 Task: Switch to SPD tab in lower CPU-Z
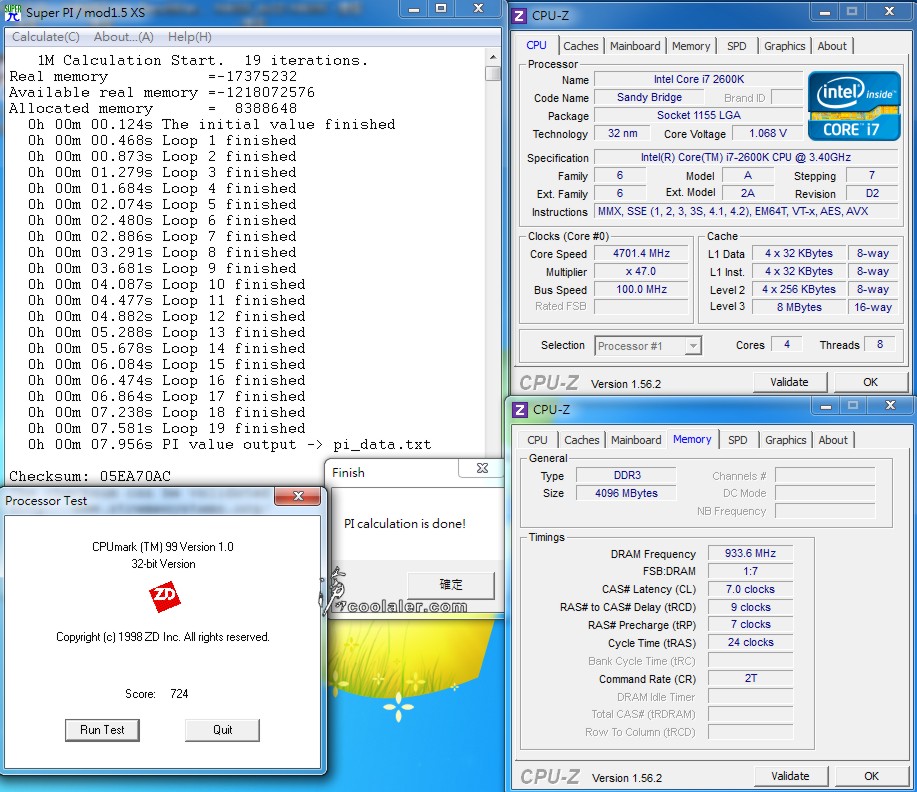(x=737, y=440)
